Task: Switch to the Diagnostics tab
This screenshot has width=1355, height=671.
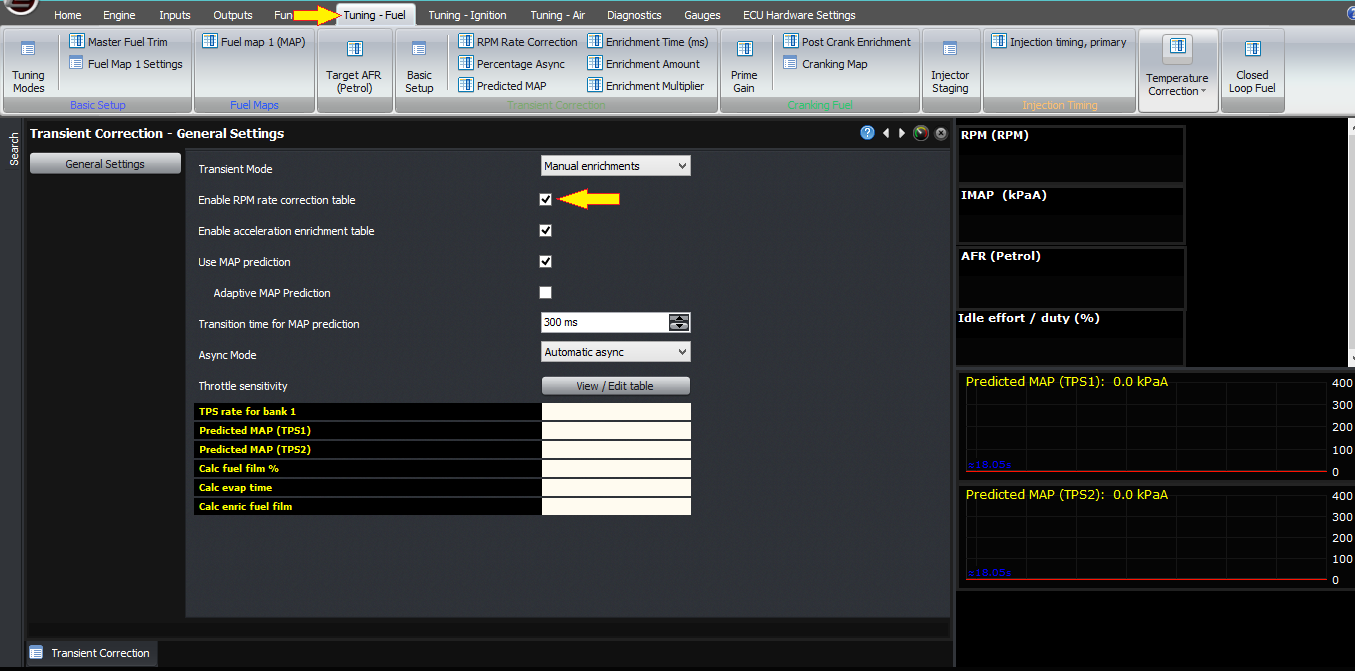Action: [634, 15]
